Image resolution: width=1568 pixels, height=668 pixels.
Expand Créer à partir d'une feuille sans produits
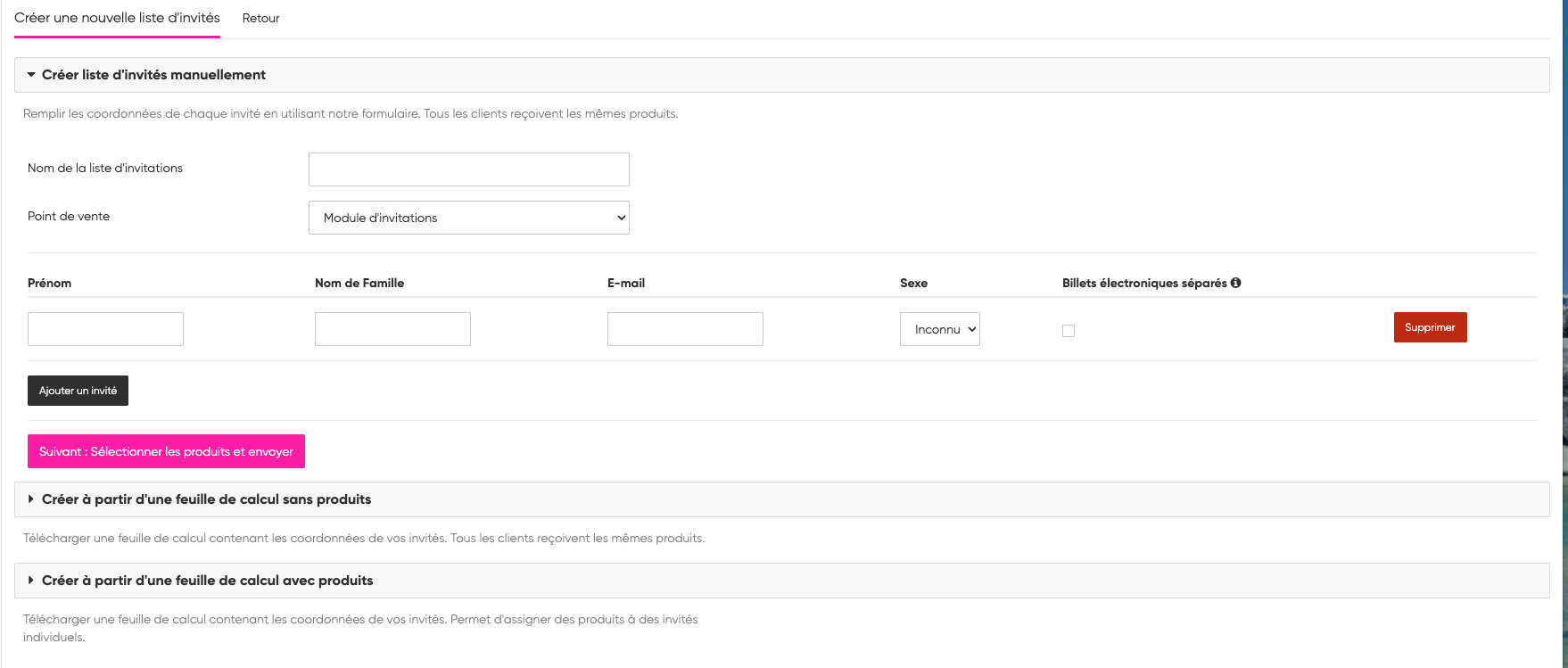coord(206,499)
